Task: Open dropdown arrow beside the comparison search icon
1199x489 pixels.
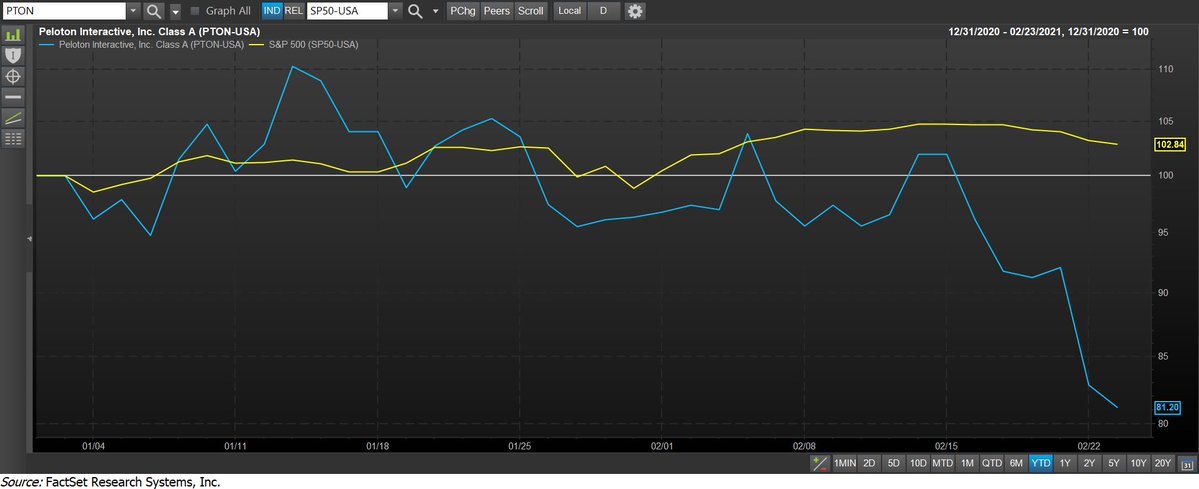Action: tap(436, 11)
